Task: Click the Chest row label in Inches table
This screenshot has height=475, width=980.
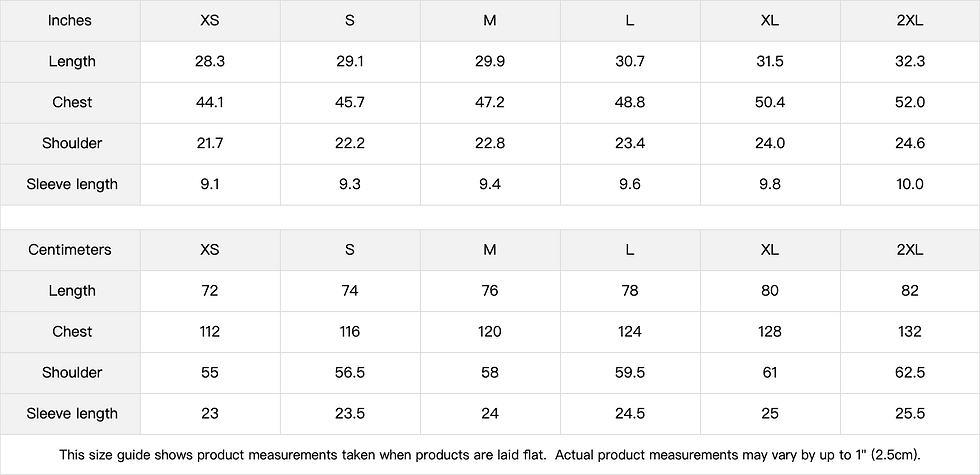Action: click(x=72, y=102)
